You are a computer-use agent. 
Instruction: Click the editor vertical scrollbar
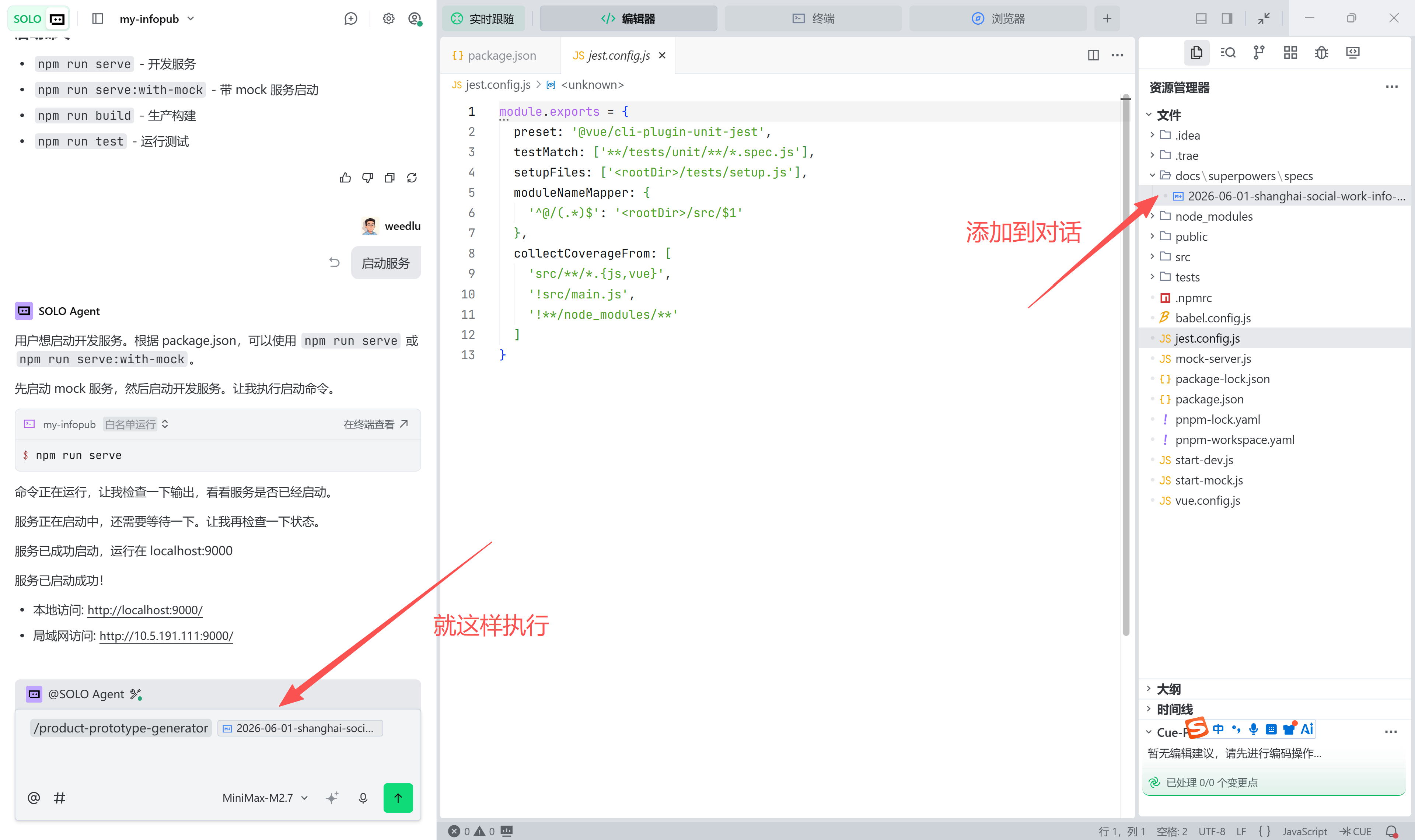[1125, 365]
